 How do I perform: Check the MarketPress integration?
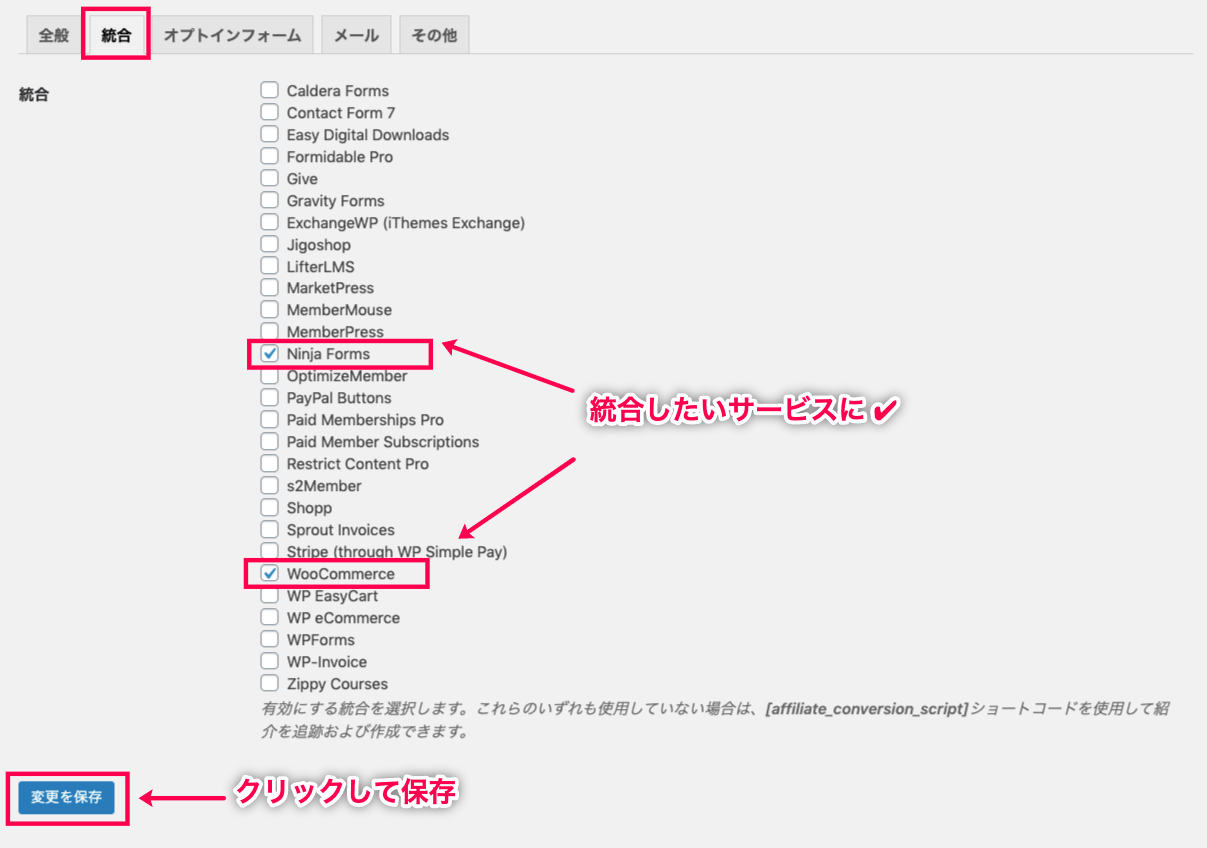(269, 288)
